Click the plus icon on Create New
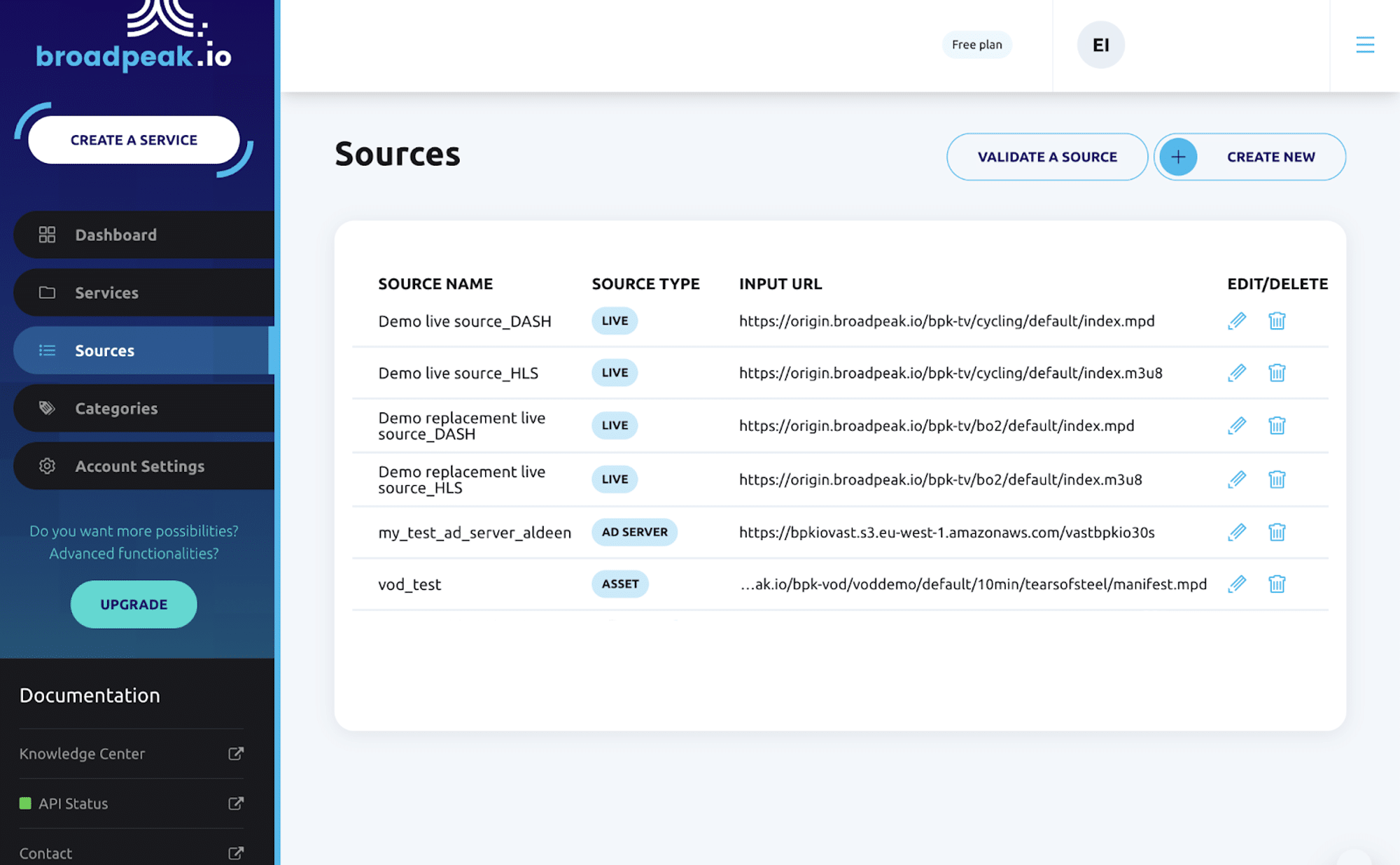The width and height of the screenshot is (1400, 865). (1178, 157)
